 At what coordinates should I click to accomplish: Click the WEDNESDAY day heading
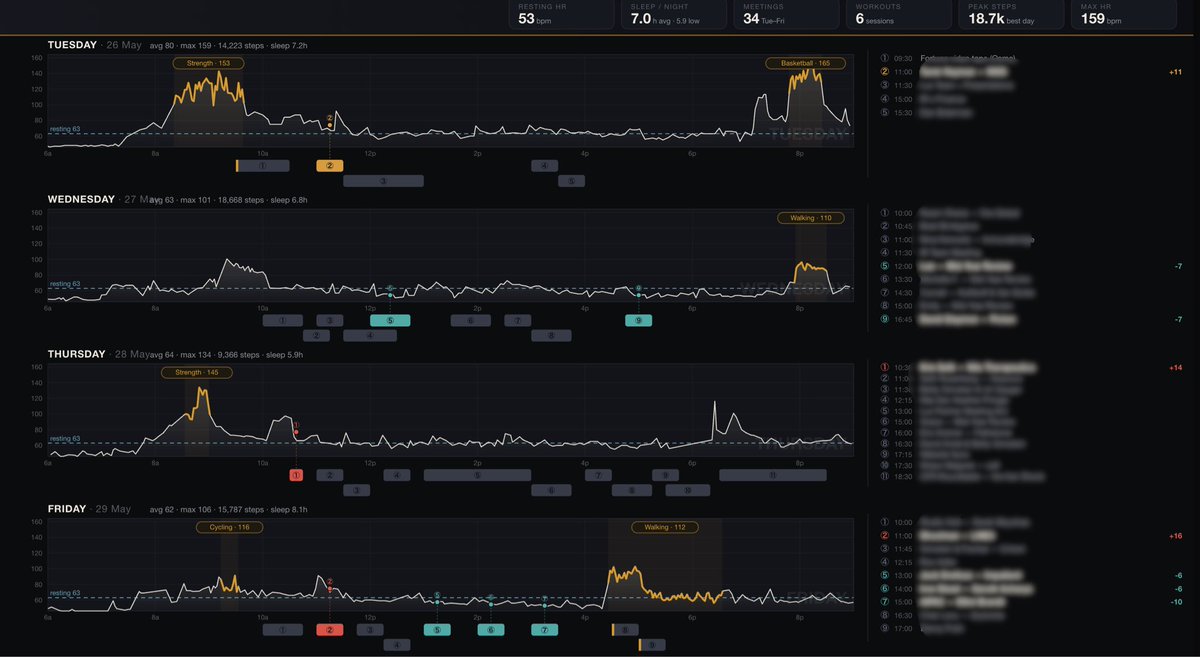point(81,199)
